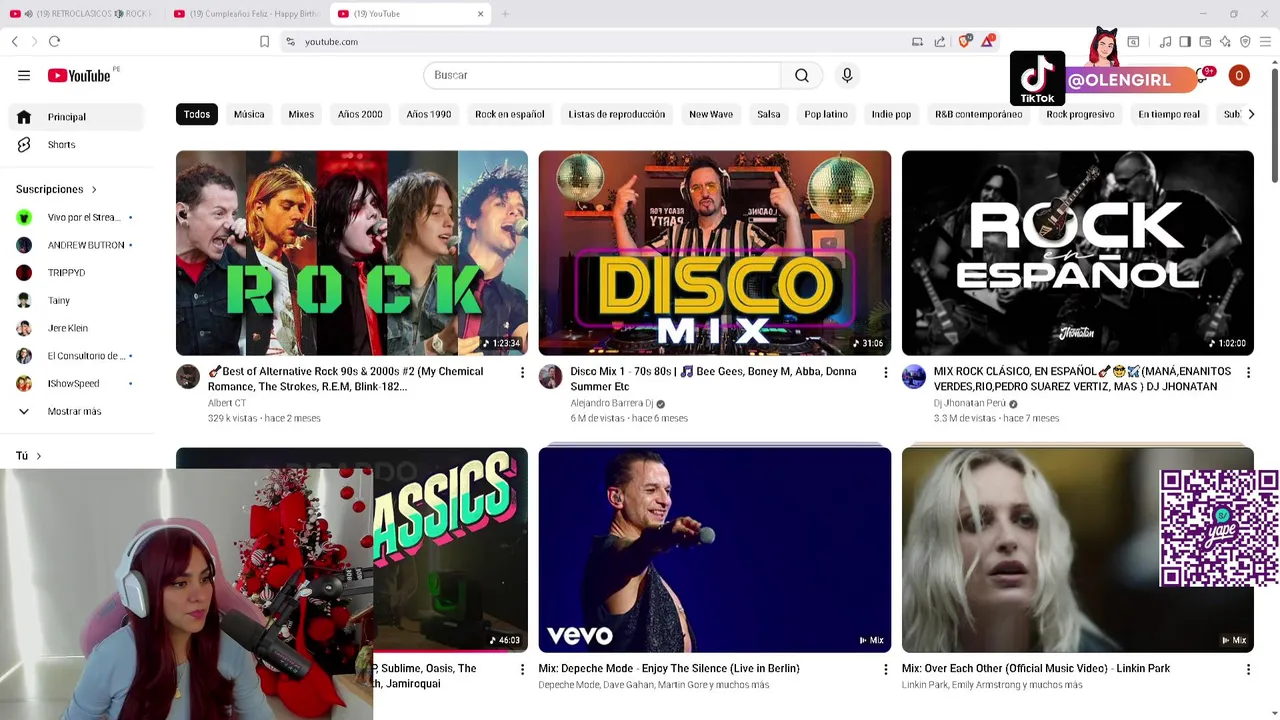The width and height of the screenshot is (1280, 720).
Task: Select the R&B contemporáneo chip
Action: point(979,114)
